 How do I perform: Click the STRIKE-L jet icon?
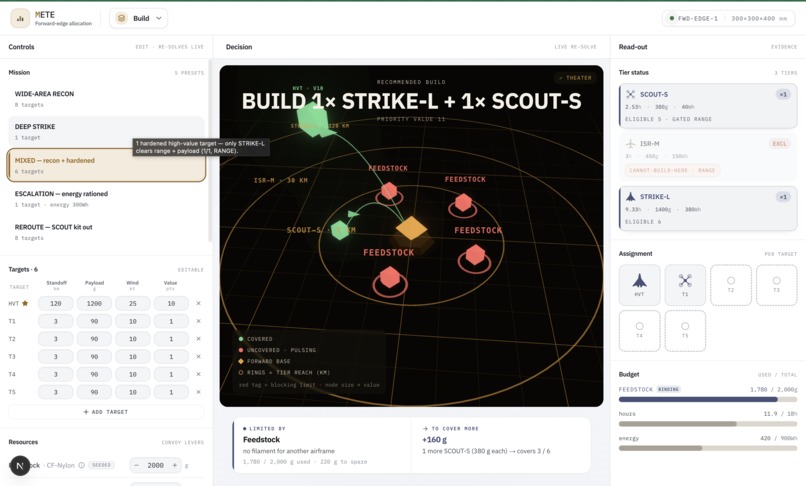[631, 196]
